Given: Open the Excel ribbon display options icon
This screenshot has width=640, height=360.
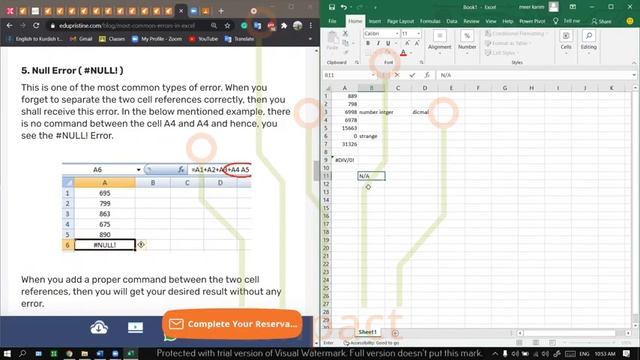Looking at the screenshot, I should pos(573,7).
